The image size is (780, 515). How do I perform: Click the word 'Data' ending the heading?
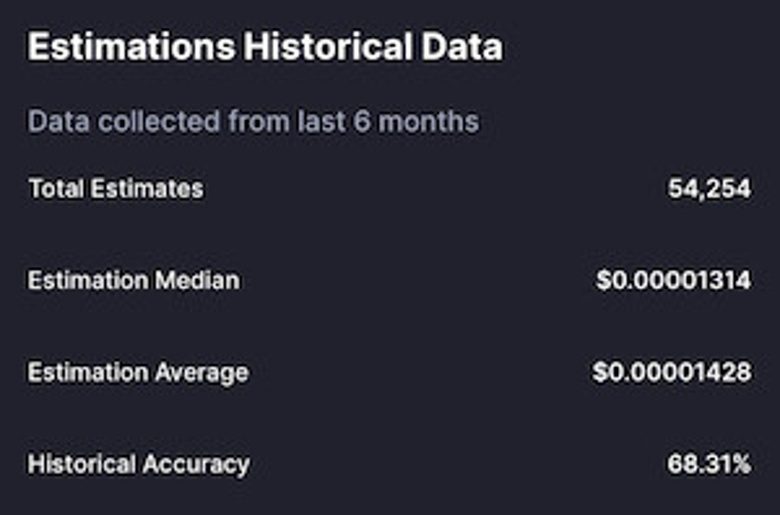pyautogui.click(x=461, y=47)
